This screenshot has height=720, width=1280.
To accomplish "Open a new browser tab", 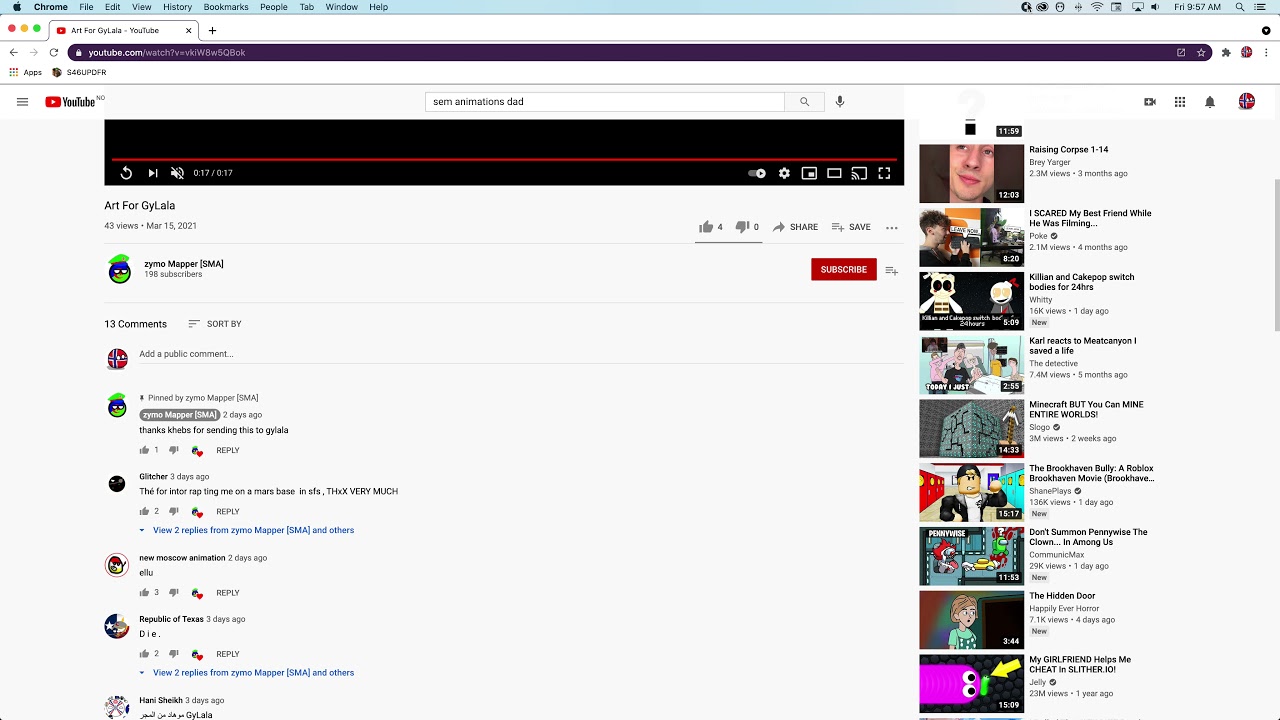I will click(x=212, y=30).
